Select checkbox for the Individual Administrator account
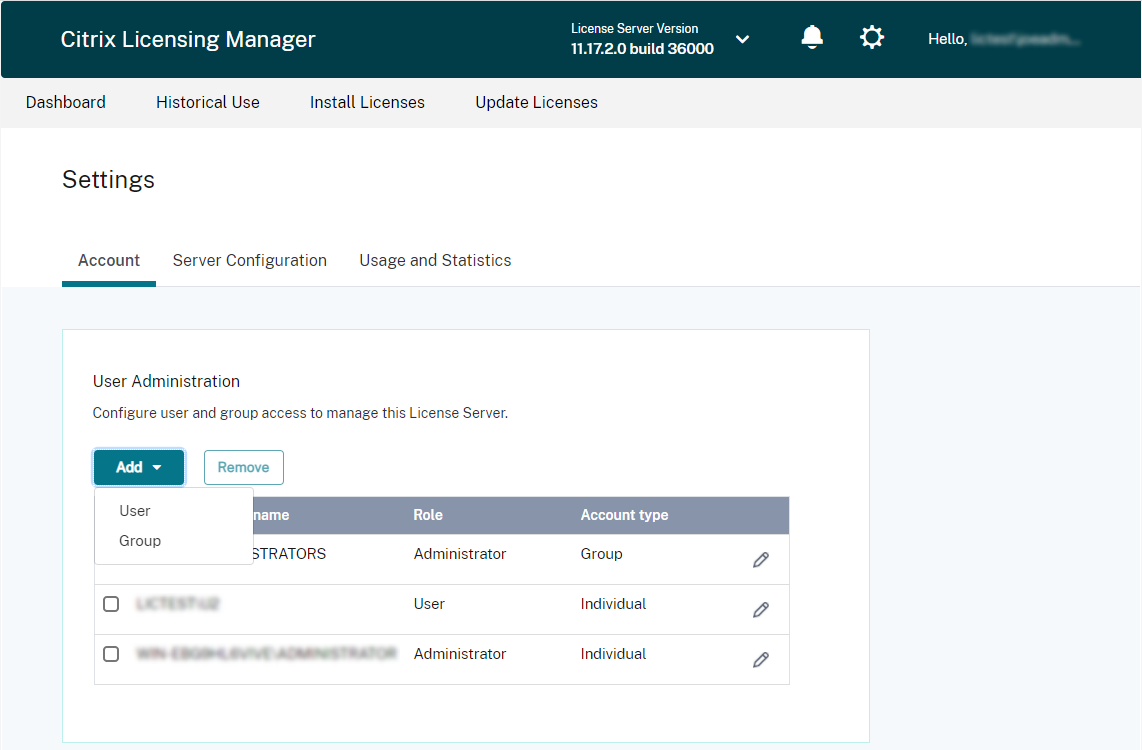 pyautogui.click(x=111, y=654)
